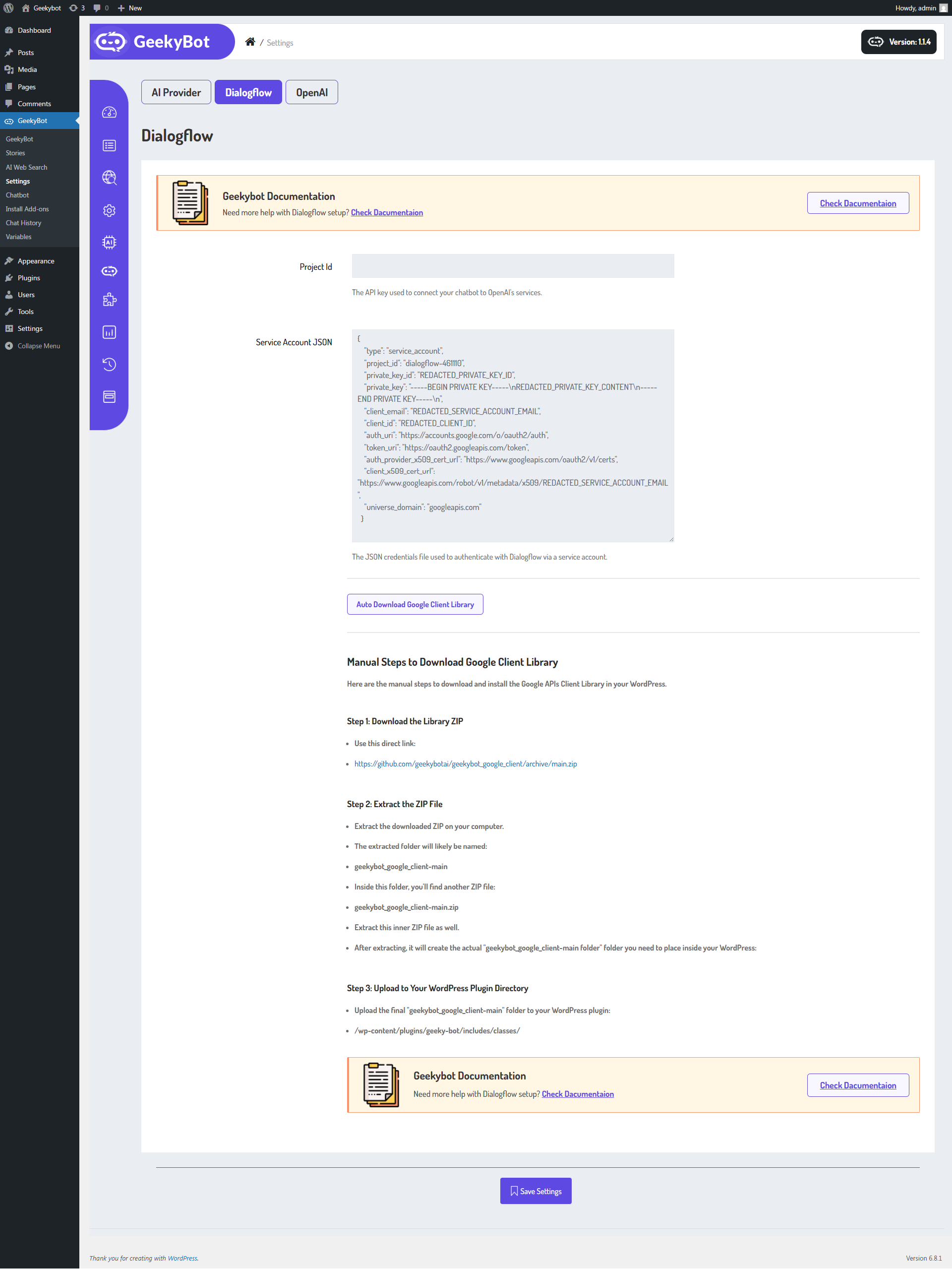Open Dashboard in WordPress menu
Screen dimensions: 952x1270
[40, 30]
